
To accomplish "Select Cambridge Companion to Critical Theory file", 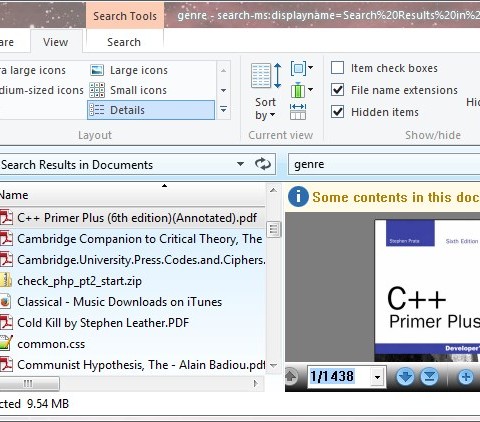I will (x=132, y=239).
